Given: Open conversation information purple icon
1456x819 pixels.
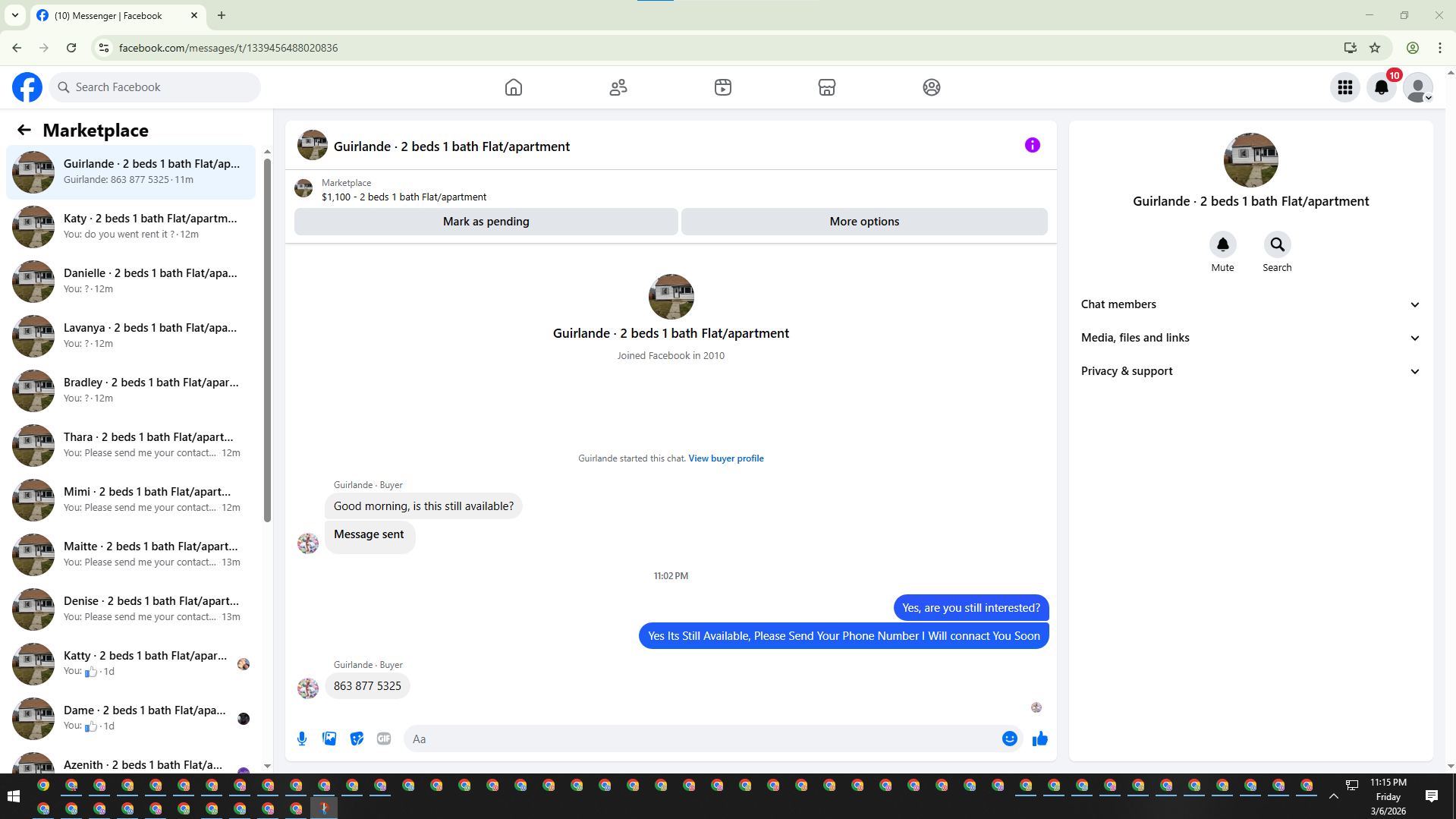Looking at the screenshot, I should pos(1033,145).
